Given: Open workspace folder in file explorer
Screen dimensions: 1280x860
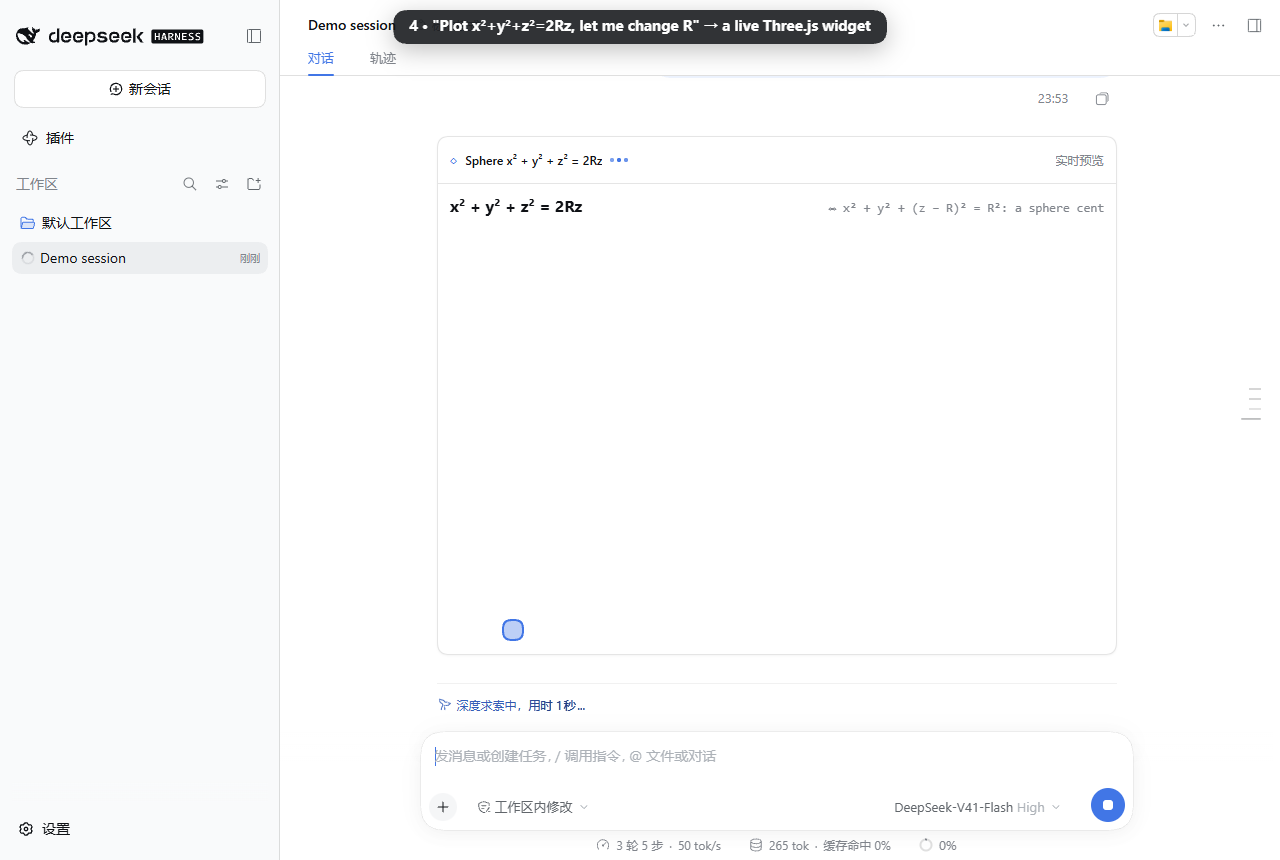Looking at the screenshot, I should tap(1165, 25).
